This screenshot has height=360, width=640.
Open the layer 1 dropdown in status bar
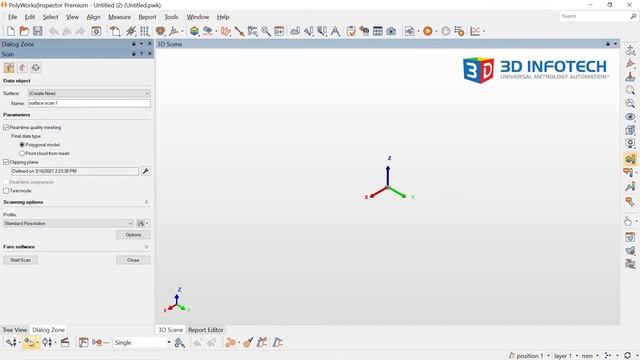point(577,356)
